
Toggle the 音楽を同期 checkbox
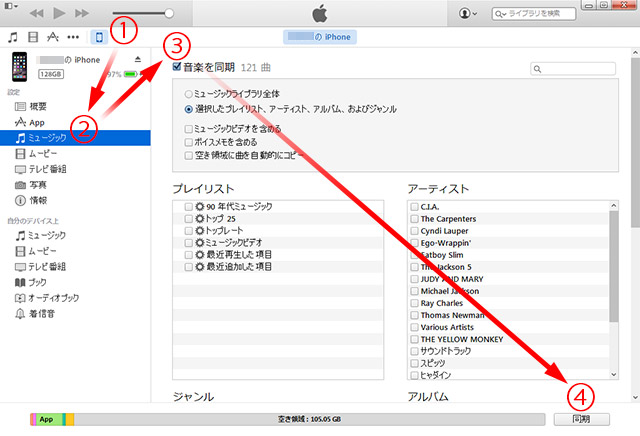coord(176,68)
